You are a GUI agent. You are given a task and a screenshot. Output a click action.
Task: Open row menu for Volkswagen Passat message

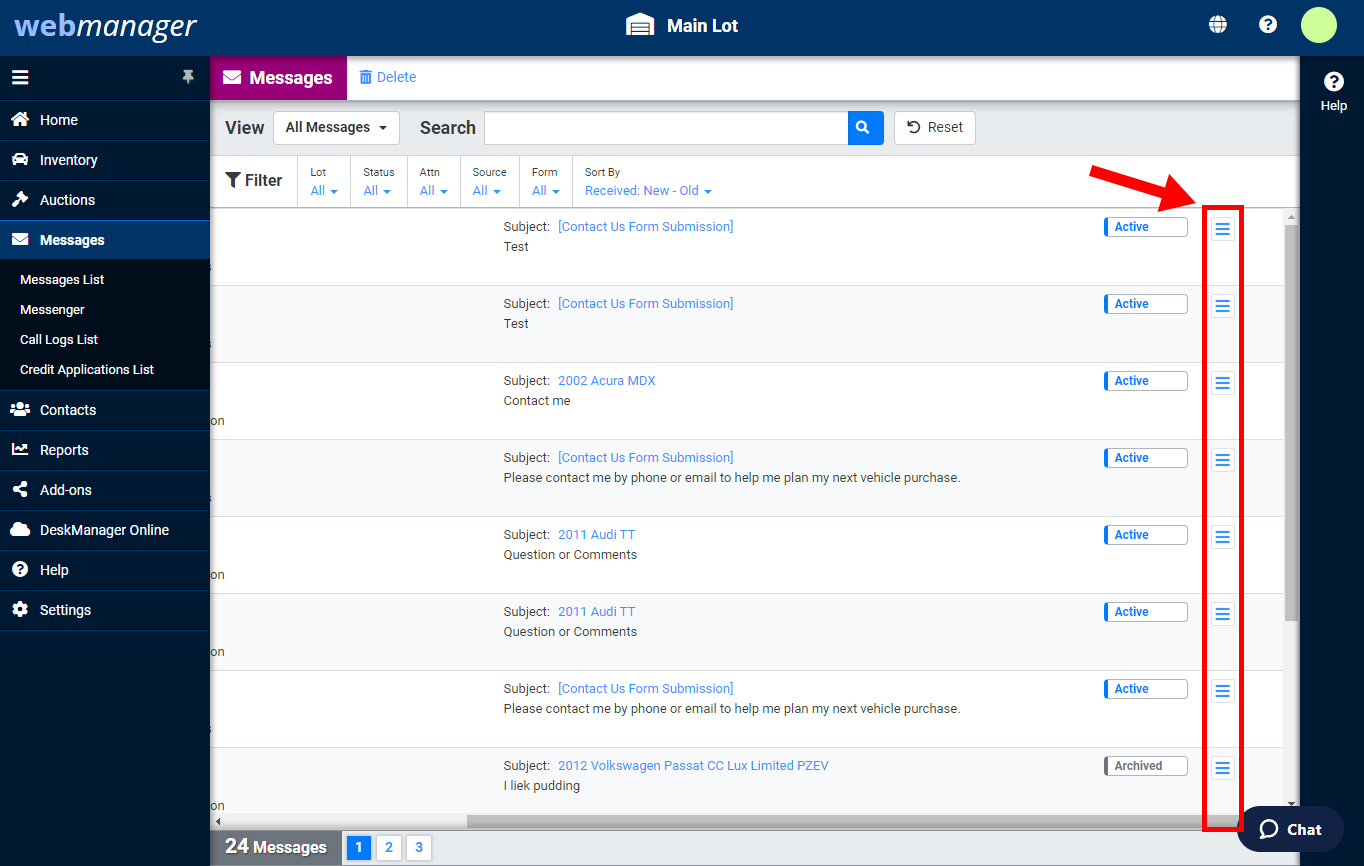click(1222, 768)
